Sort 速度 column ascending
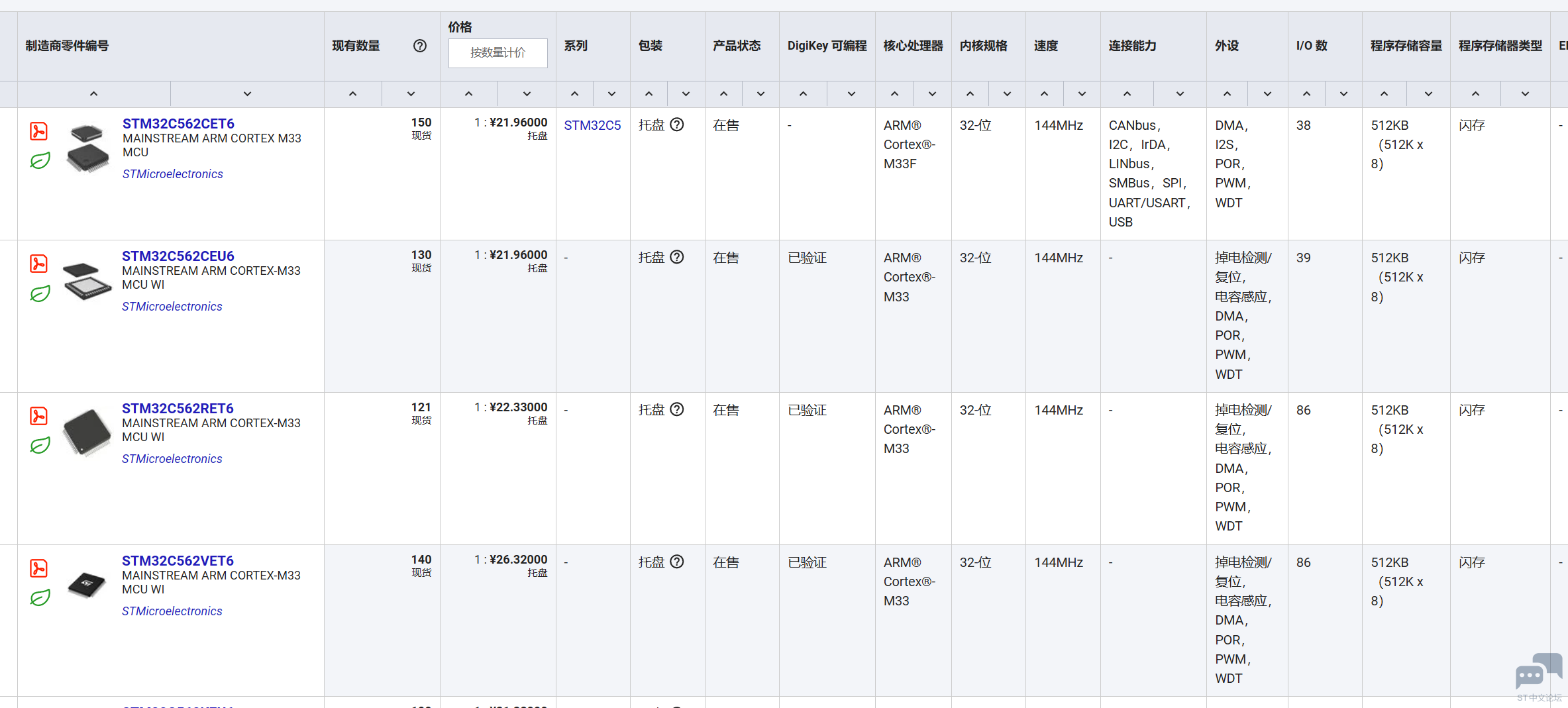This screenshot has height=708, width=1568. [x=1044, y=94]
